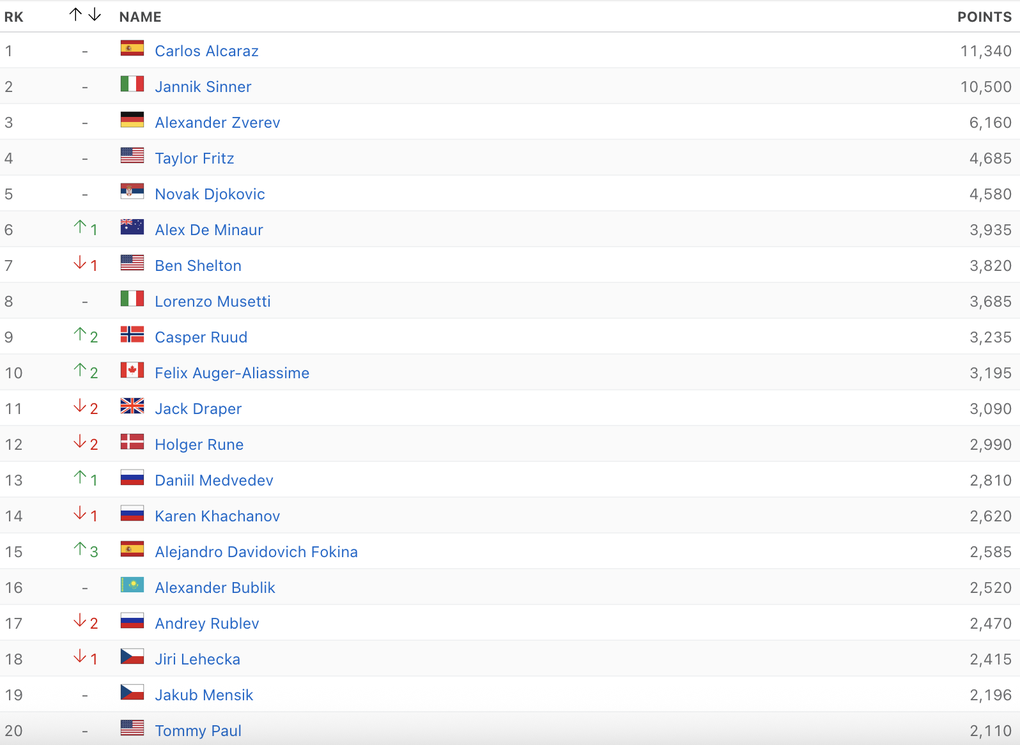Go to Daniil Medvedev's player page
The height and width of the screenshot is (745, 1020).
pos(214,480)
